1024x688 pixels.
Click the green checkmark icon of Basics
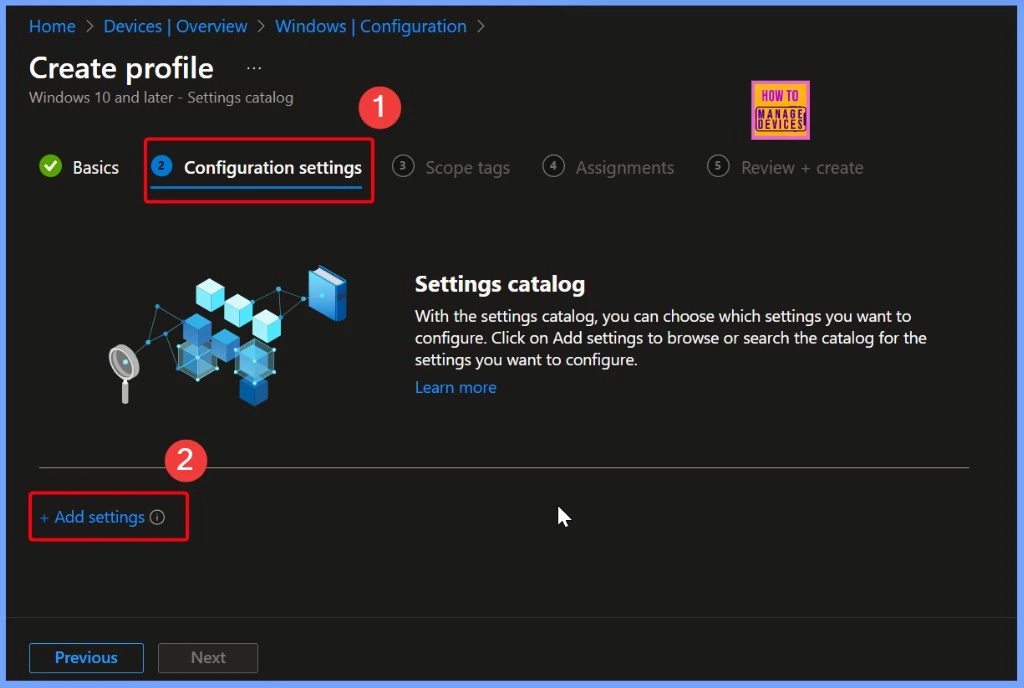coord(50,166)
